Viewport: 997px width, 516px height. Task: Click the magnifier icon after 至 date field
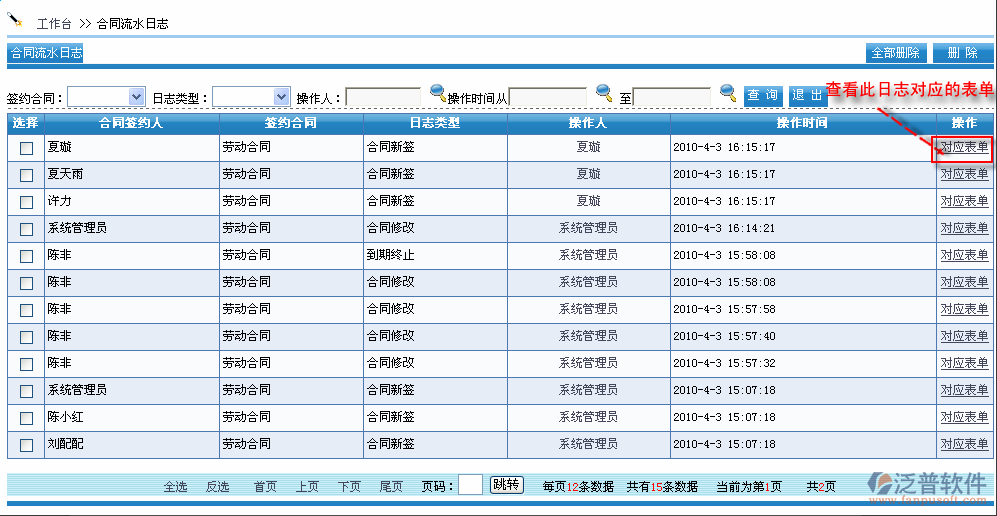click(727, 94)
